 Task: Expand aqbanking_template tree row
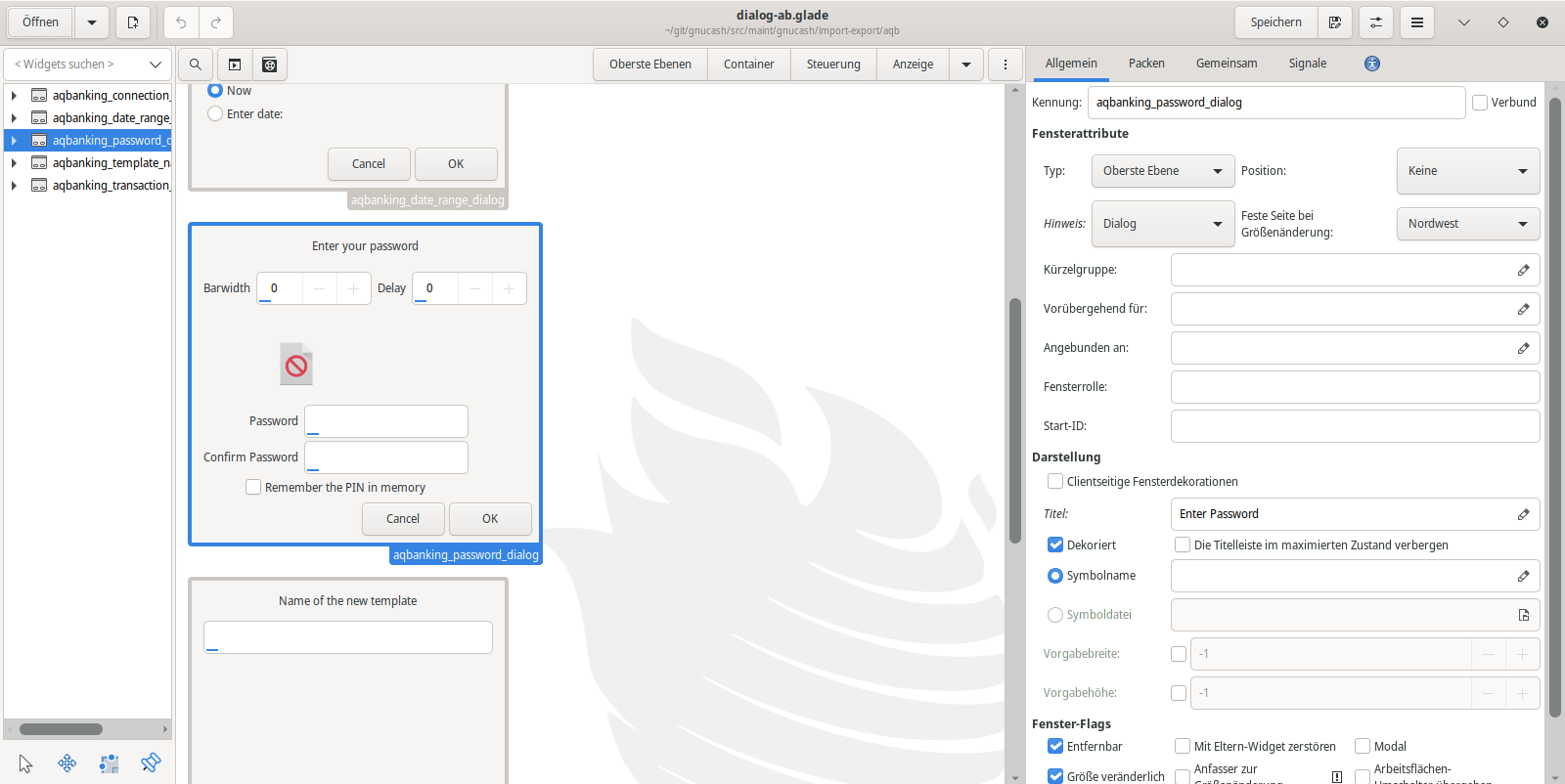[x=14, y=163]
